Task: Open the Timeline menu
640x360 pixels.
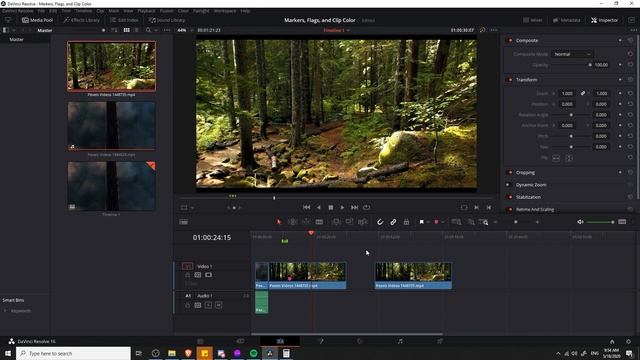Action: [x=83, y=11]
